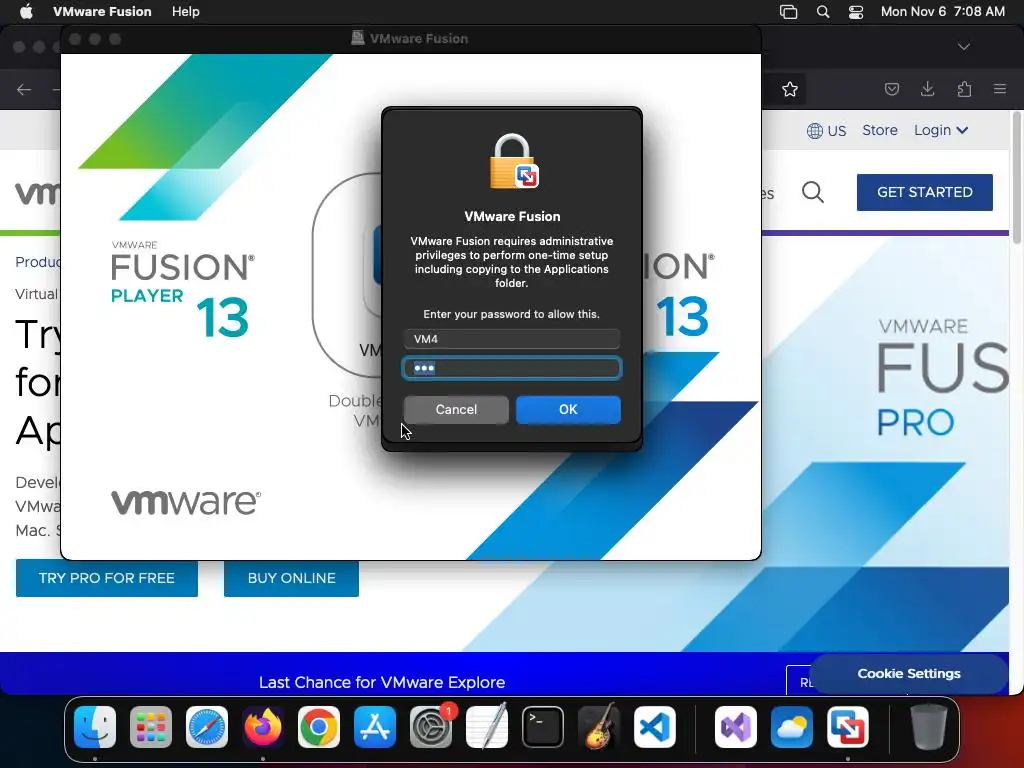Open Spotlight search in menu bar
1024x768 pixels.
(823, 12)
